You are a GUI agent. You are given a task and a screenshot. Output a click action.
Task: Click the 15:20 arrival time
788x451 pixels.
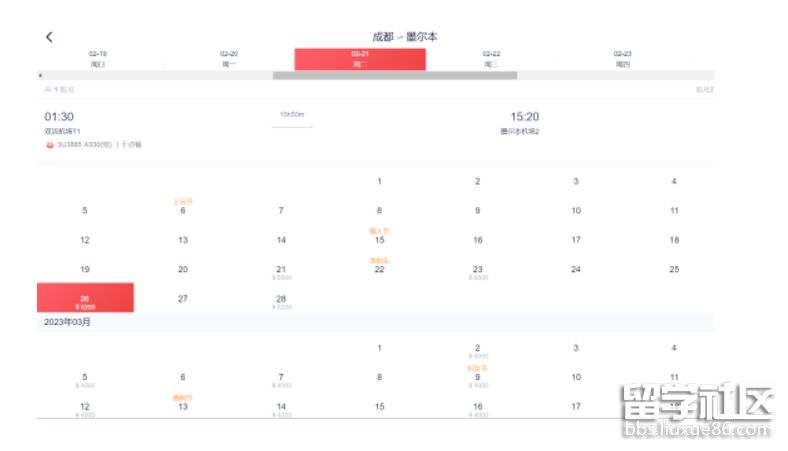pos(524,117)
